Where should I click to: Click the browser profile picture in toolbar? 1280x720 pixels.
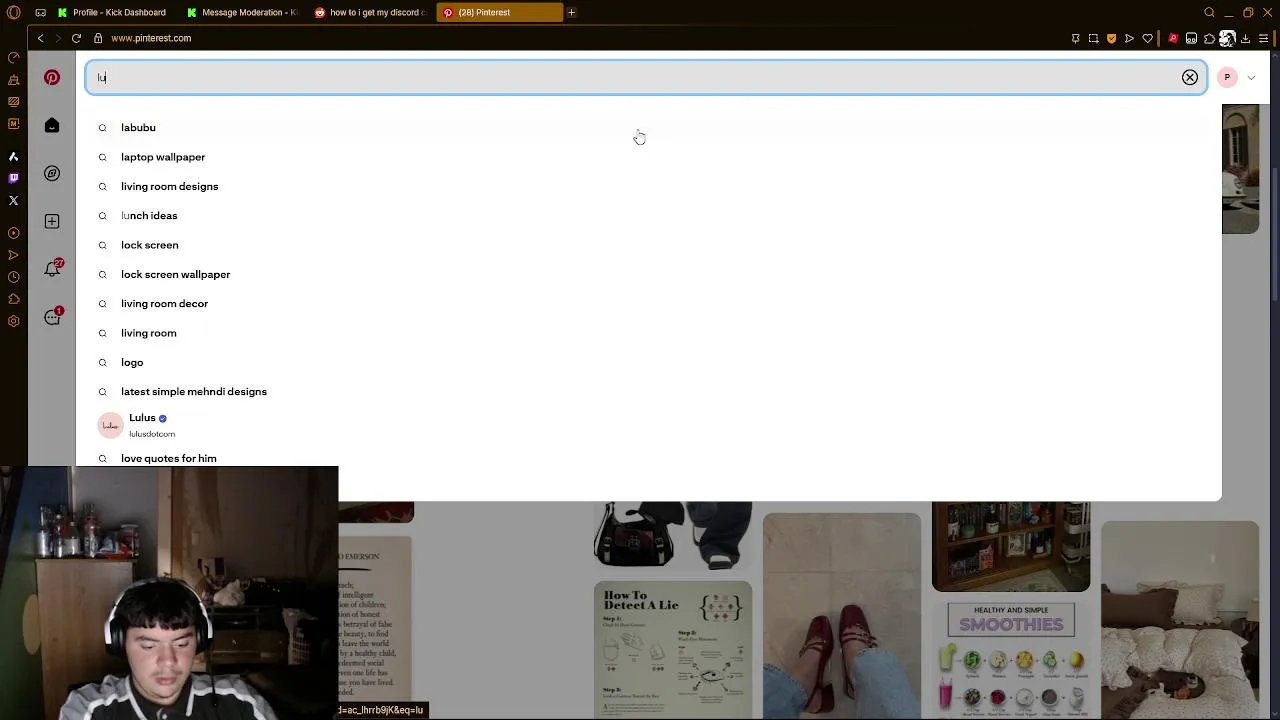tap(1227, 38)
